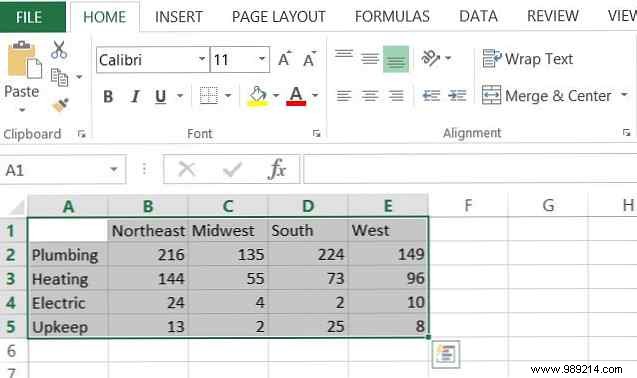Click the Cut scissors icon
Screen dimensions: 637x378
pyautogui.click(x=59, y=50)
